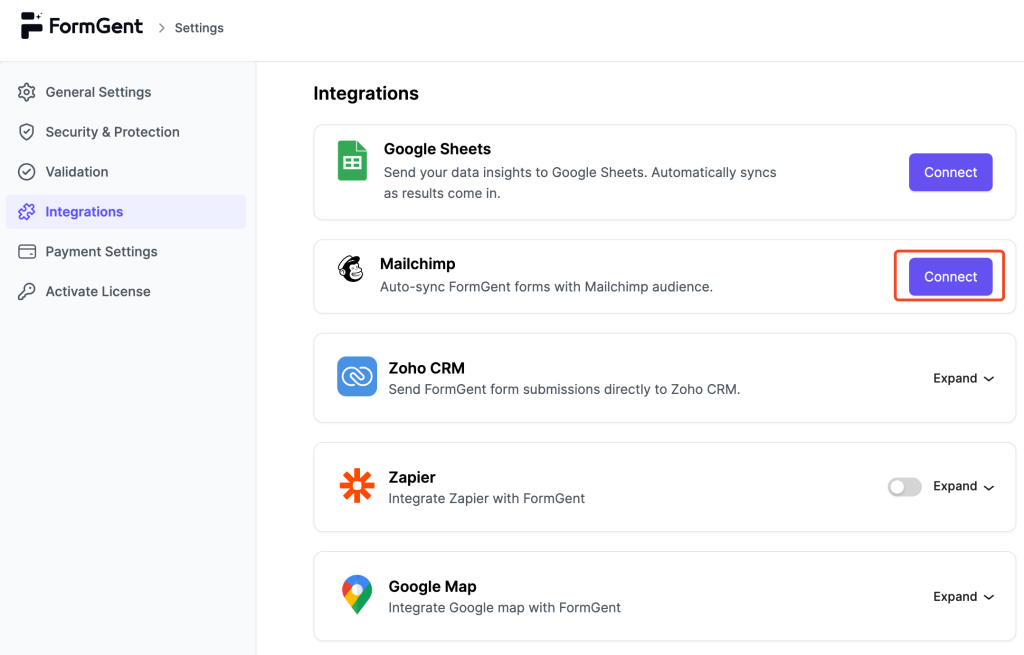Select the Integrations menu item
This screenshot has width=1024, height=655.
126,212
